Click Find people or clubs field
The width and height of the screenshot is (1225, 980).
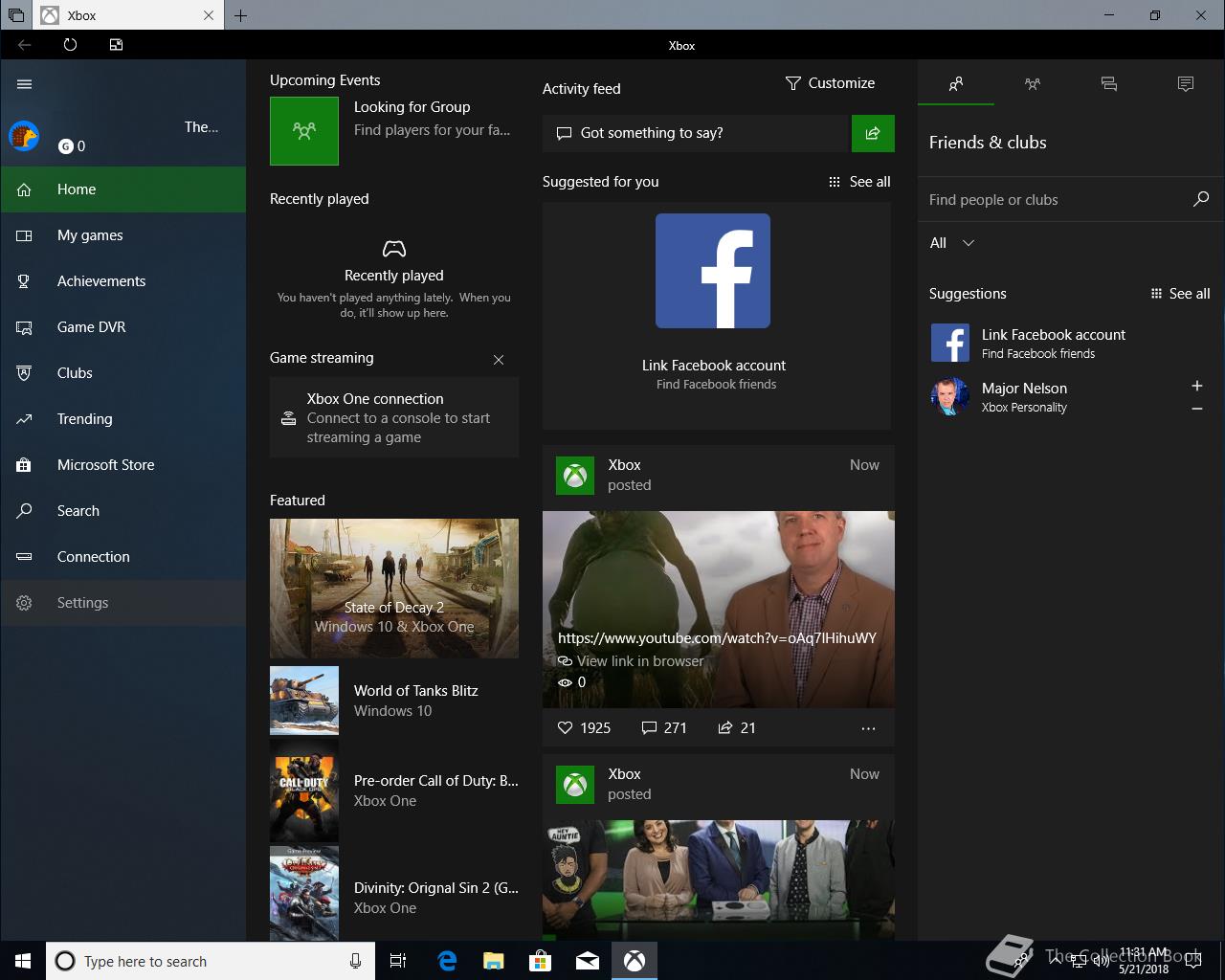coord(1053,200)
